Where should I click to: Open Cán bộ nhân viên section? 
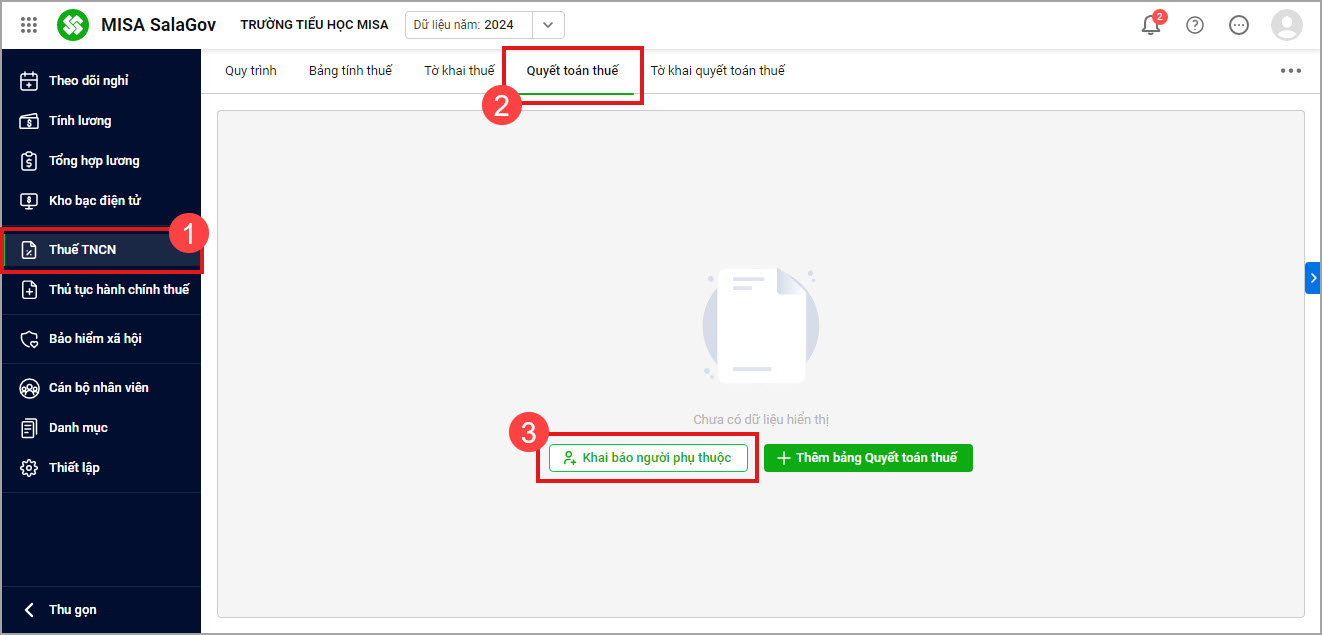tap(98, 387)
